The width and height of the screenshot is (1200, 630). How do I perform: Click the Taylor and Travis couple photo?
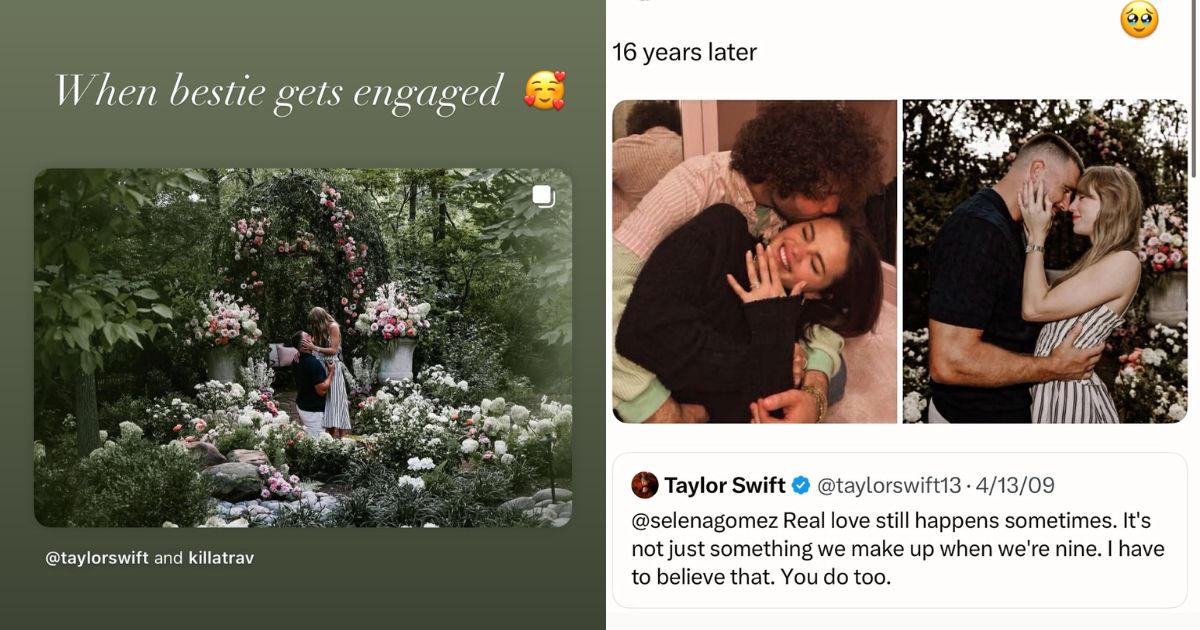[1045, 260]
